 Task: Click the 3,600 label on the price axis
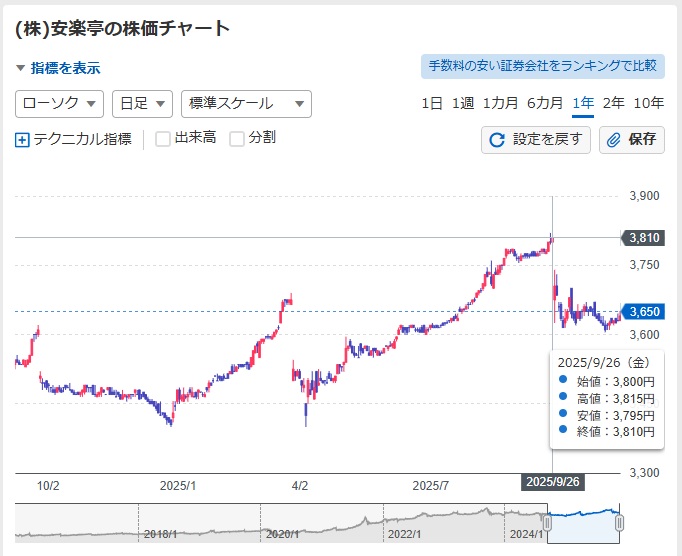(x=644, y=335)
